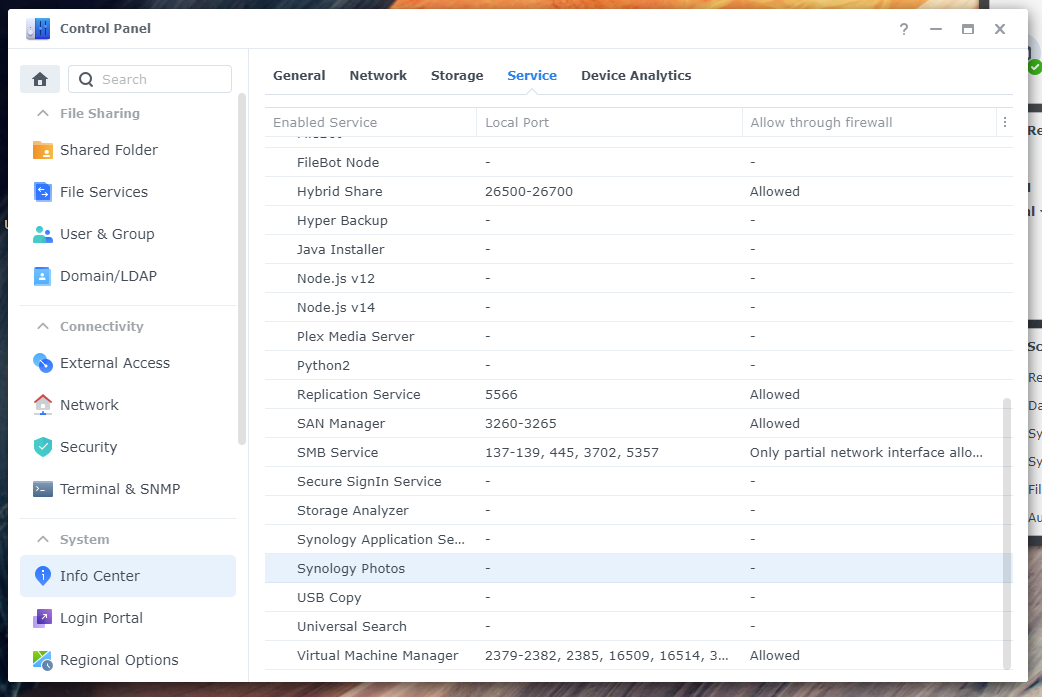This screenshot has height=697, width=1042.
Task: Open Shared Folder icon in sidebar
Action: 43,150
